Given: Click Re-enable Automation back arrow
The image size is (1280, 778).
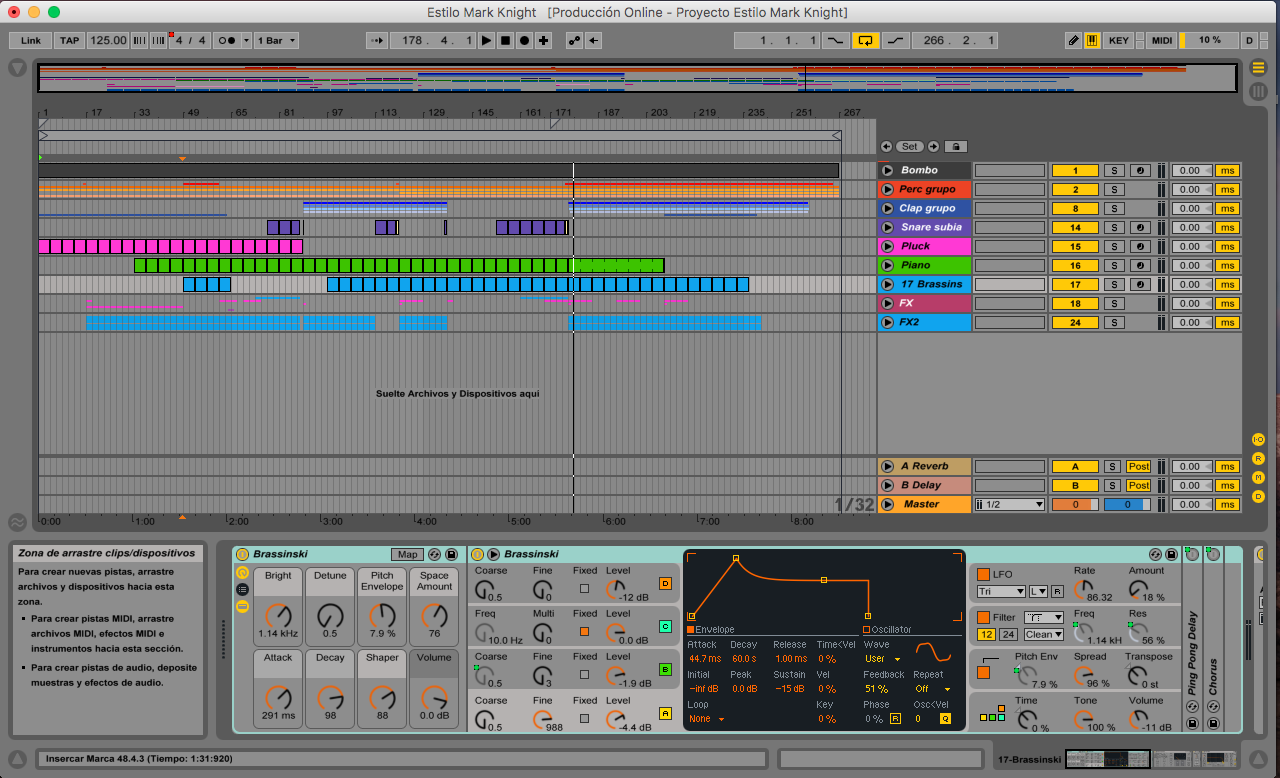Looking at the screenshot, I should [594, 40].
